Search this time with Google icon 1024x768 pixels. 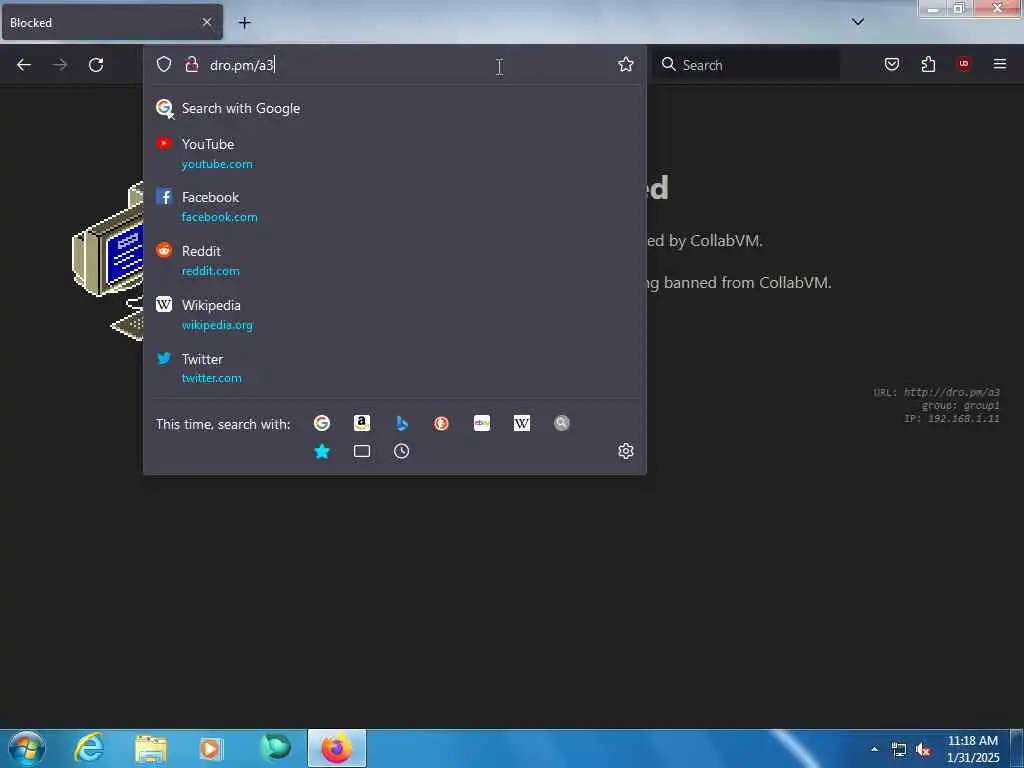322,423
